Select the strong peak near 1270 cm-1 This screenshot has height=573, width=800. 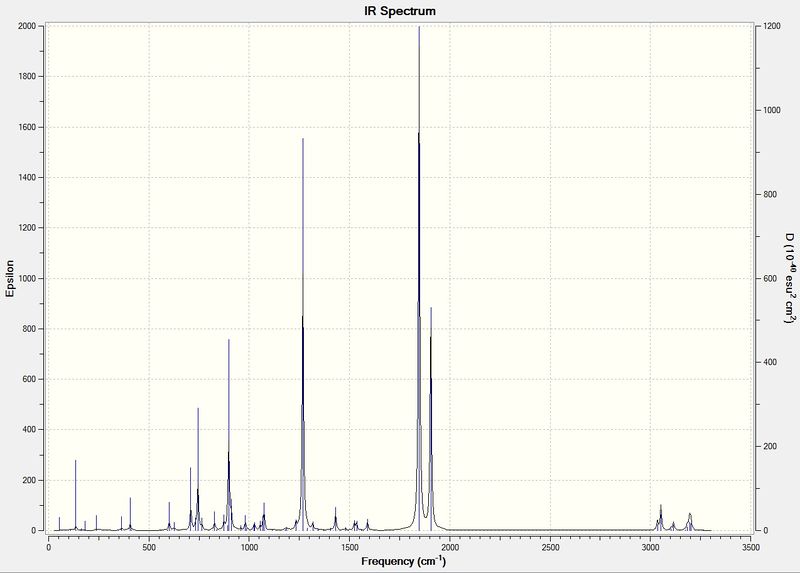pos(303,334)
